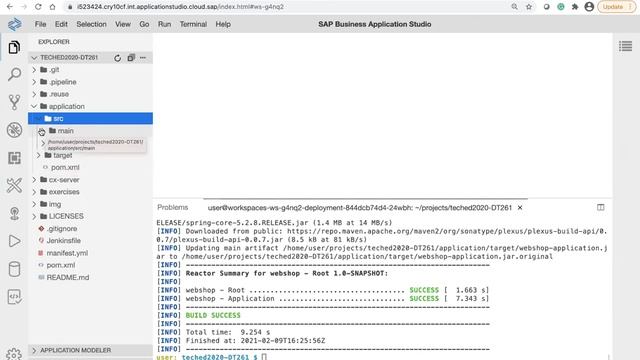The width and height of the screenshot is (640, 360).
Task: Go to browser home page
Action: coord(52,7)
